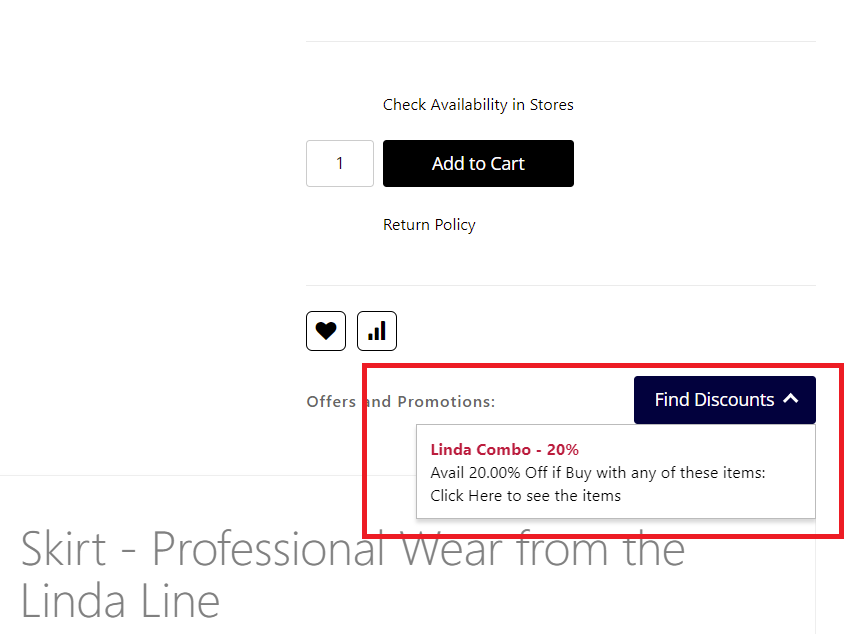Viewport: 857px width, 637px height.
Task: Focus the quantity input showing 1
Action: (x=340, y=163)
